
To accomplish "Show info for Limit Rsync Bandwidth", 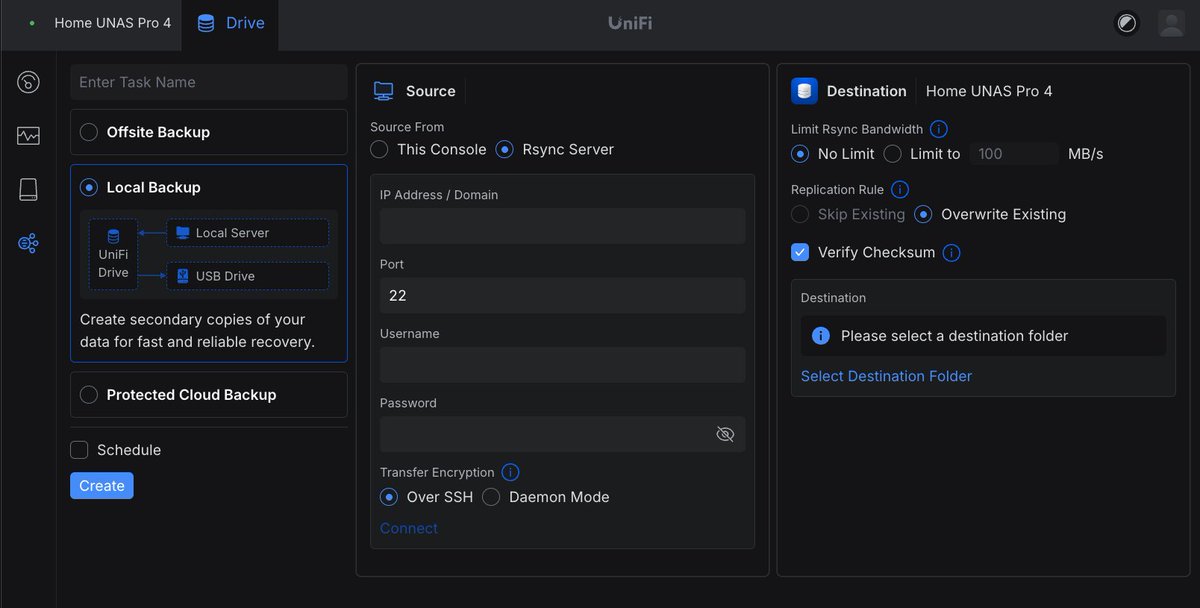I will 939,129.
